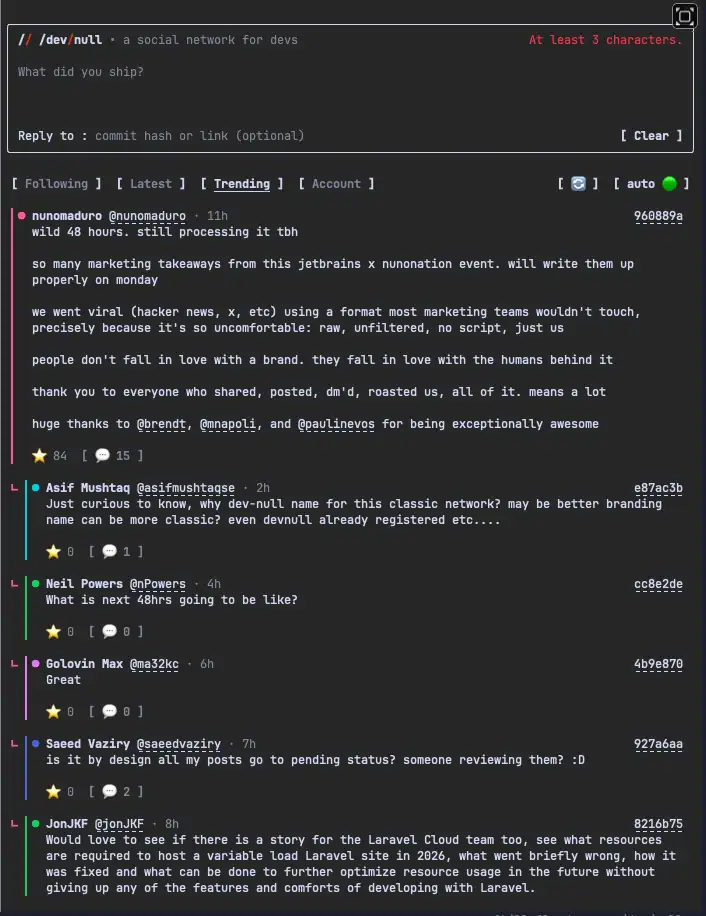
Task: Open the Account tab
Action: click(x=336, y=183)
